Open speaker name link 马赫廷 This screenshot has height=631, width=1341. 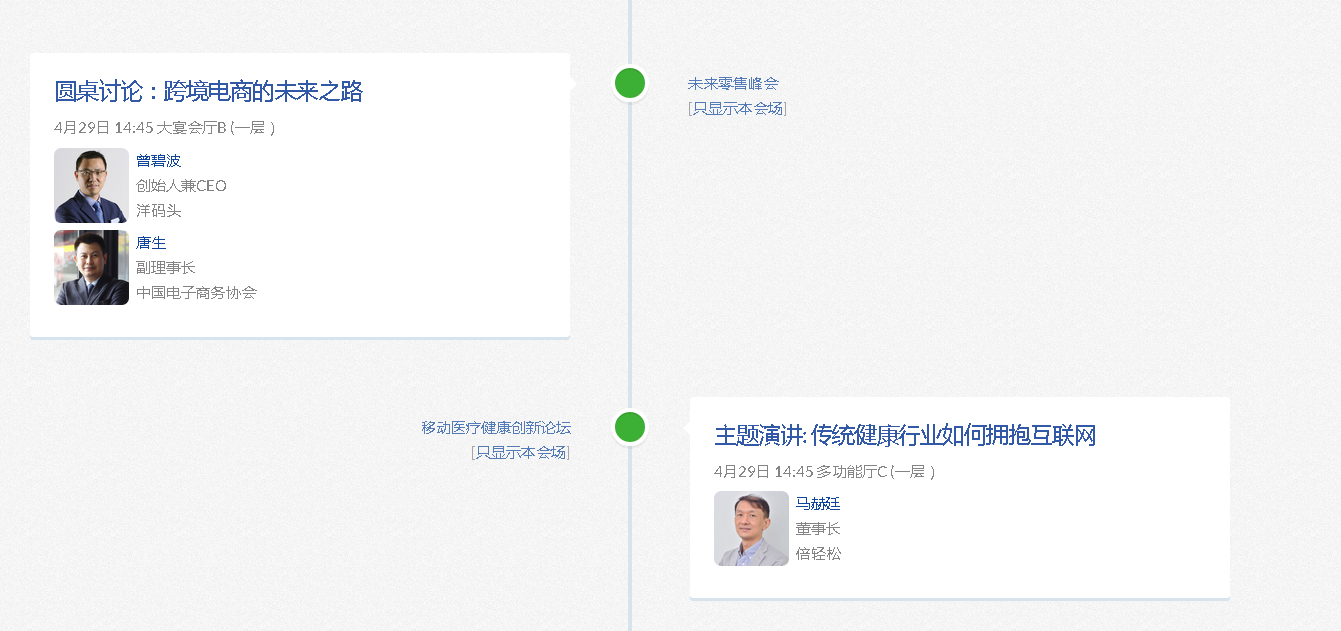[817, 504]
